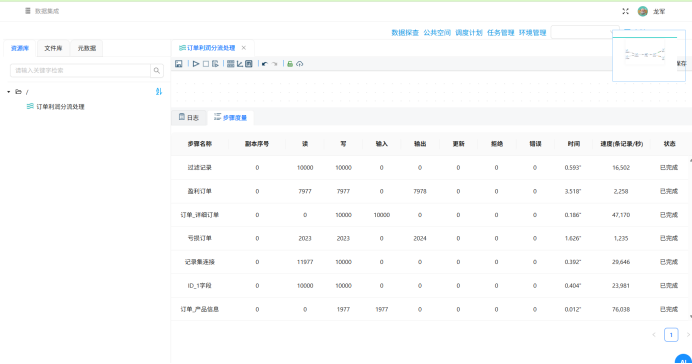The image size is (692, 364).
Task: Run the flow with the play icon
Action: click(196, 64)
